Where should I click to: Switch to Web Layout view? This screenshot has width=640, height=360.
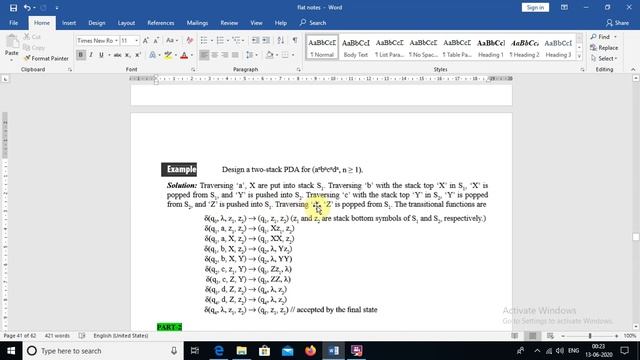(550, 336)
